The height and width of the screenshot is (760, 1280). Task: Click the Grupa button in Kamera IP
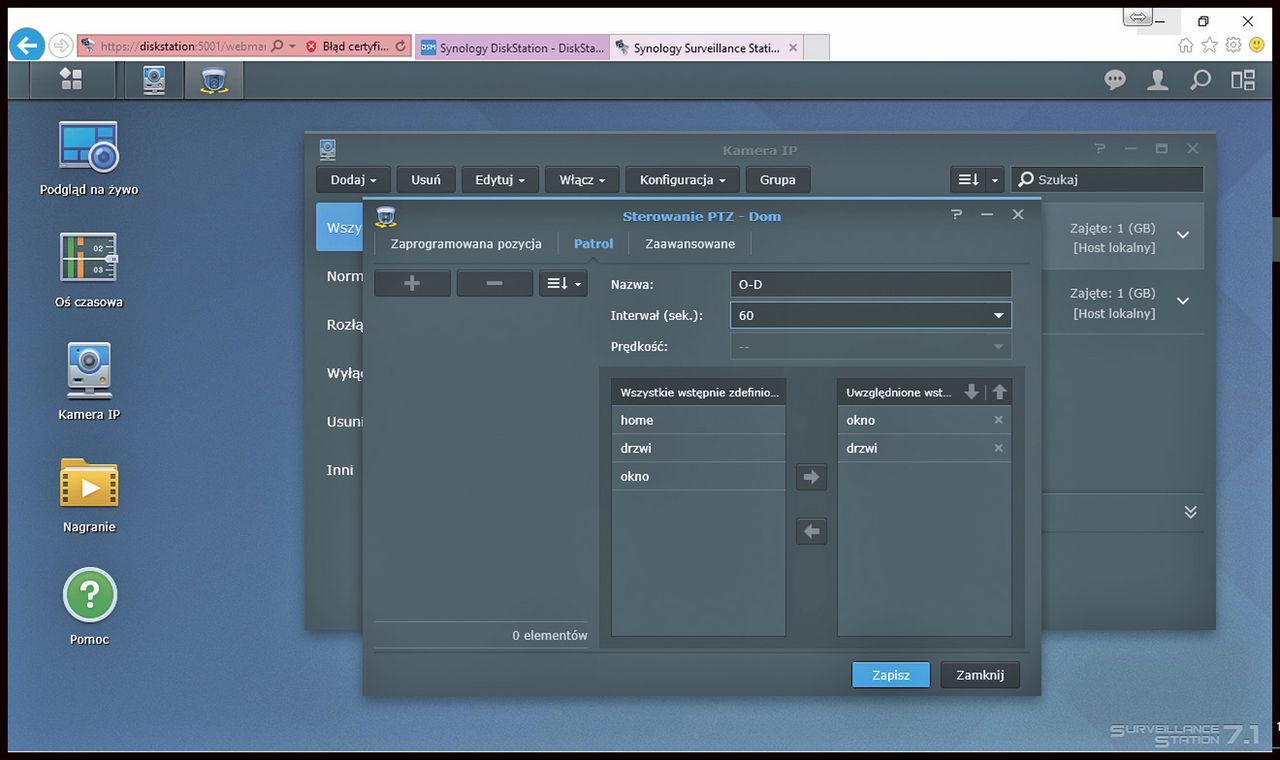(778, 180)
